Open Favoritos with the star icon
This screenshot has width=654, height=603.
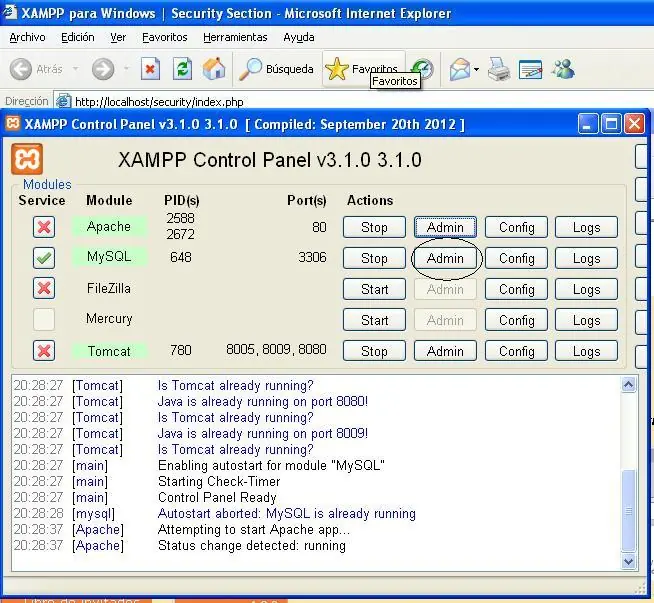336,69
